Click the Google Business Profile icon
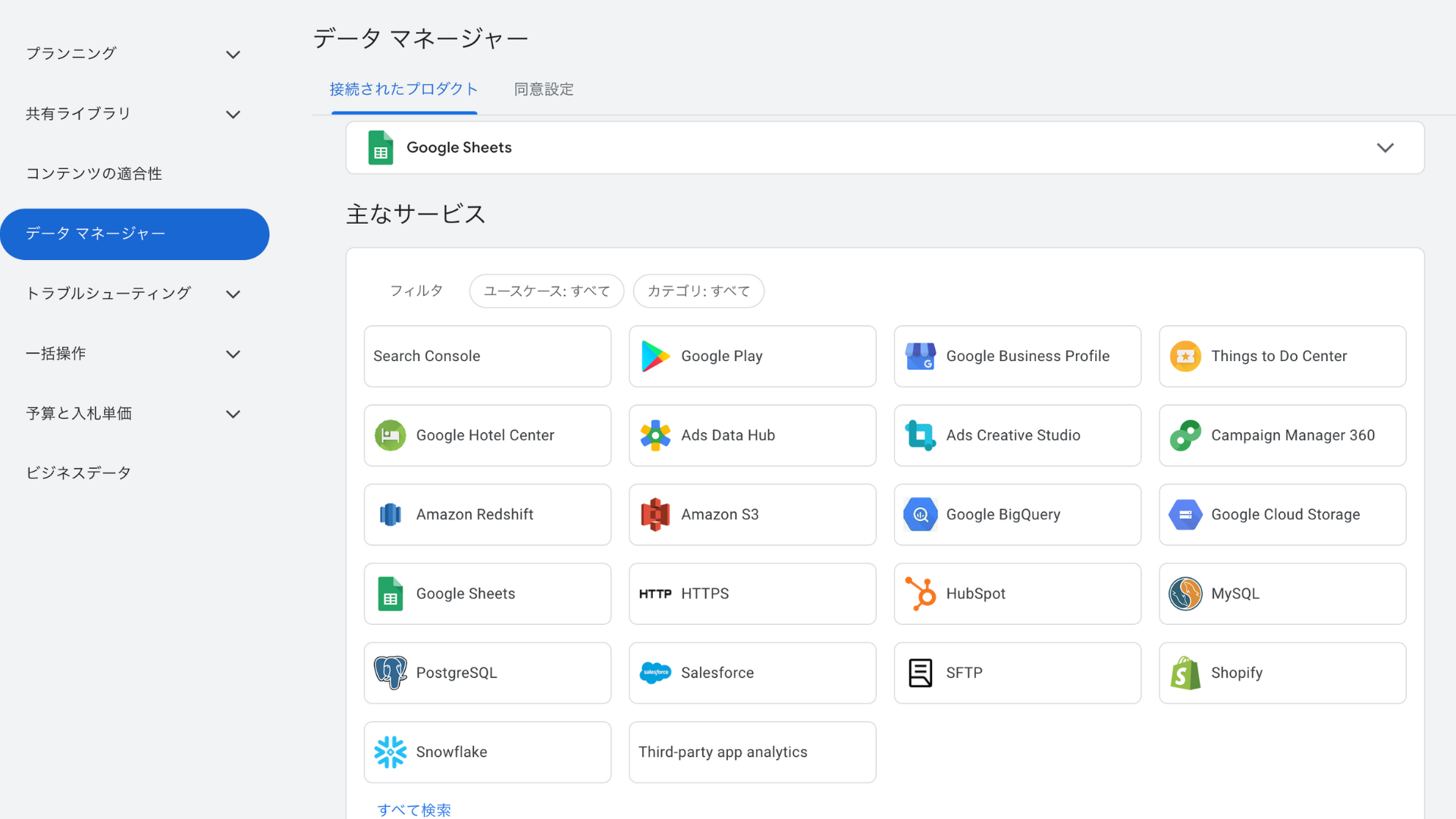 tap(920, 356)
